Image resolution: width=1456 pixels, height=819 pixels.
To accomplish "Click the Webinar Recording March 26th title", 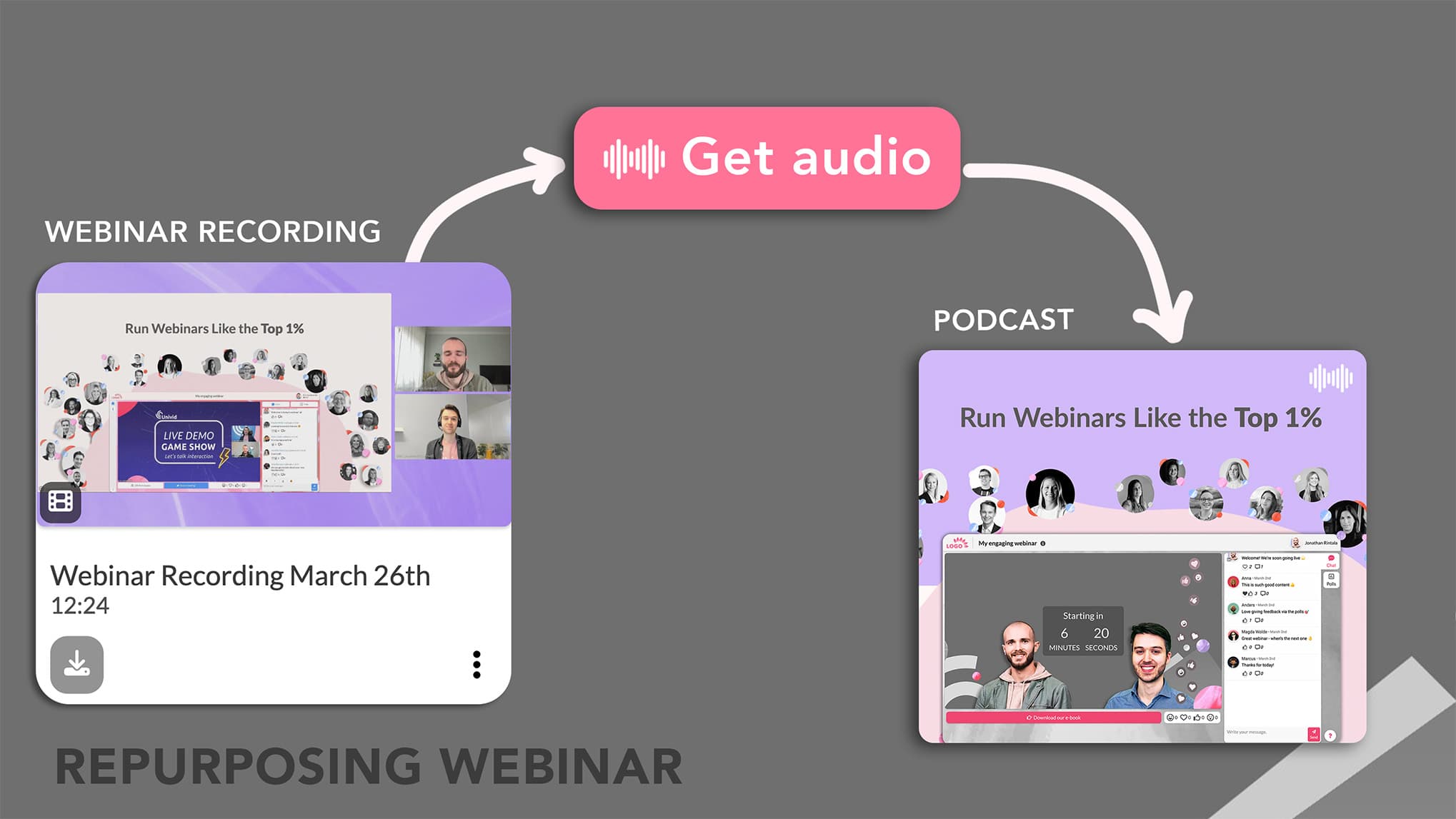I will coord(240,576).
